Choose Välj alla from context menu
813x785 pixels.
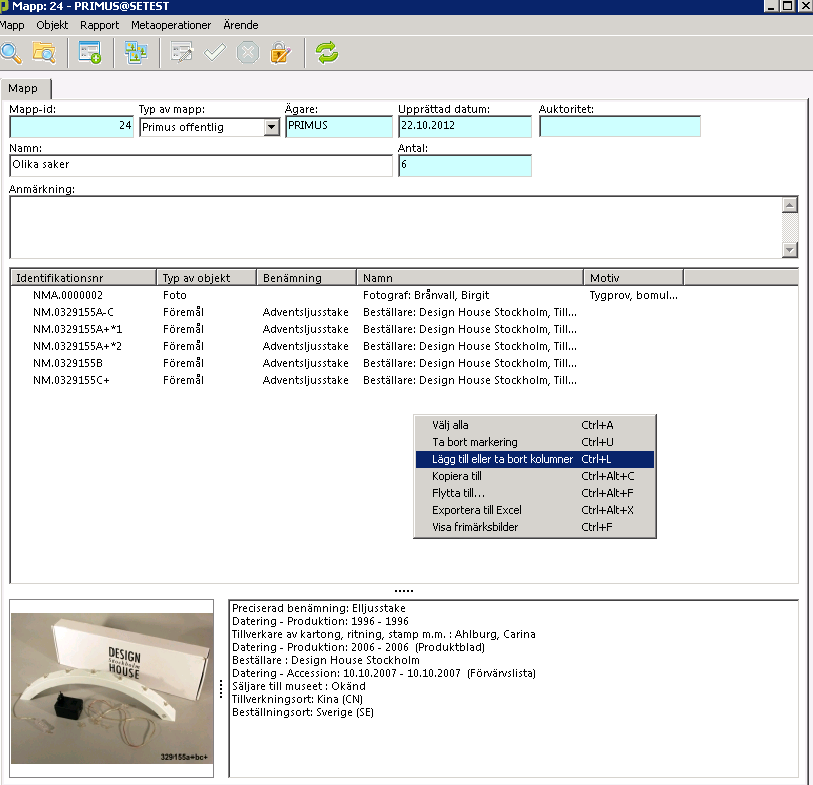point(535,425)
